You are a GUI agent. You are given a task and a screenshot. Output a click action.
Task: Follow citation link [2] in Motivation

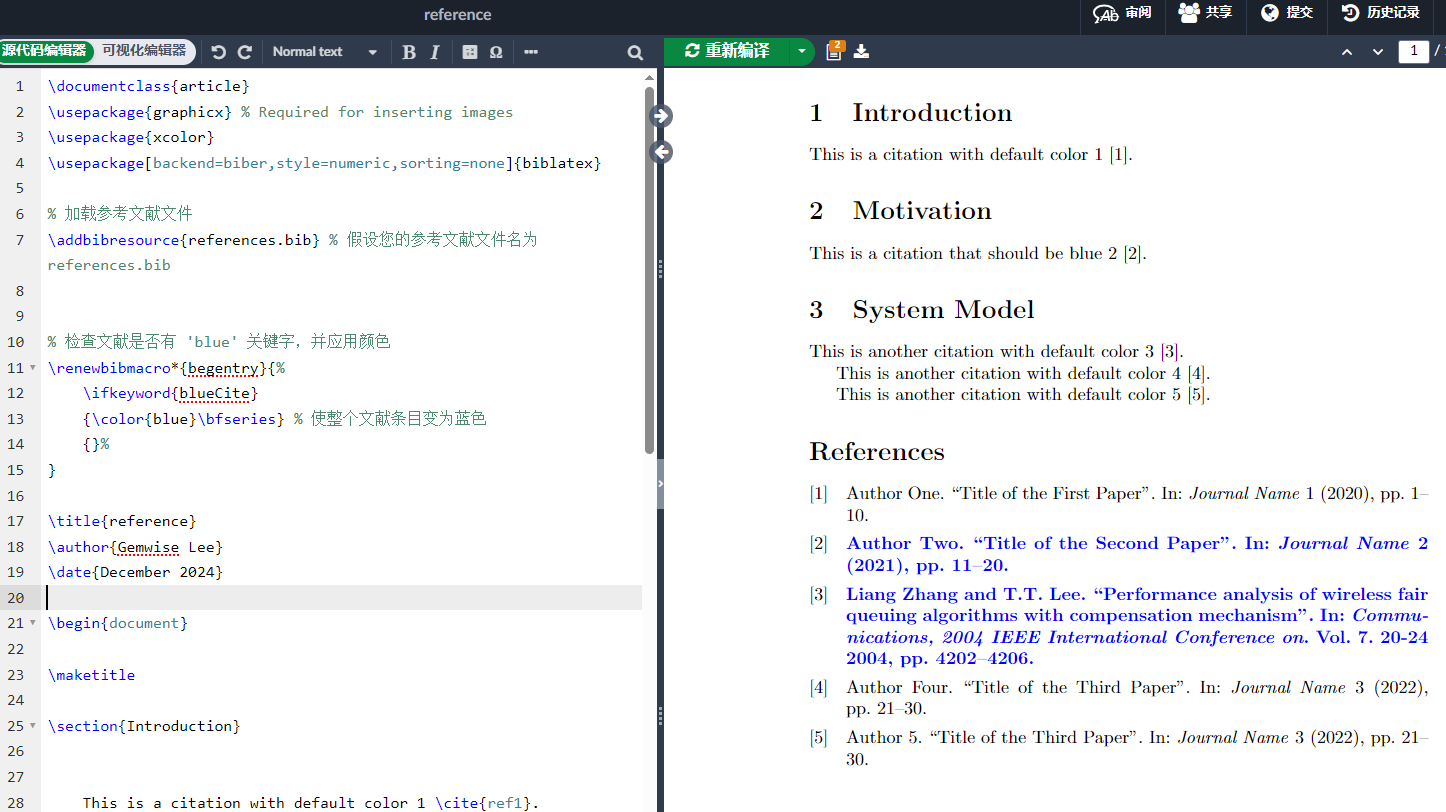[x=1133, y=253]
